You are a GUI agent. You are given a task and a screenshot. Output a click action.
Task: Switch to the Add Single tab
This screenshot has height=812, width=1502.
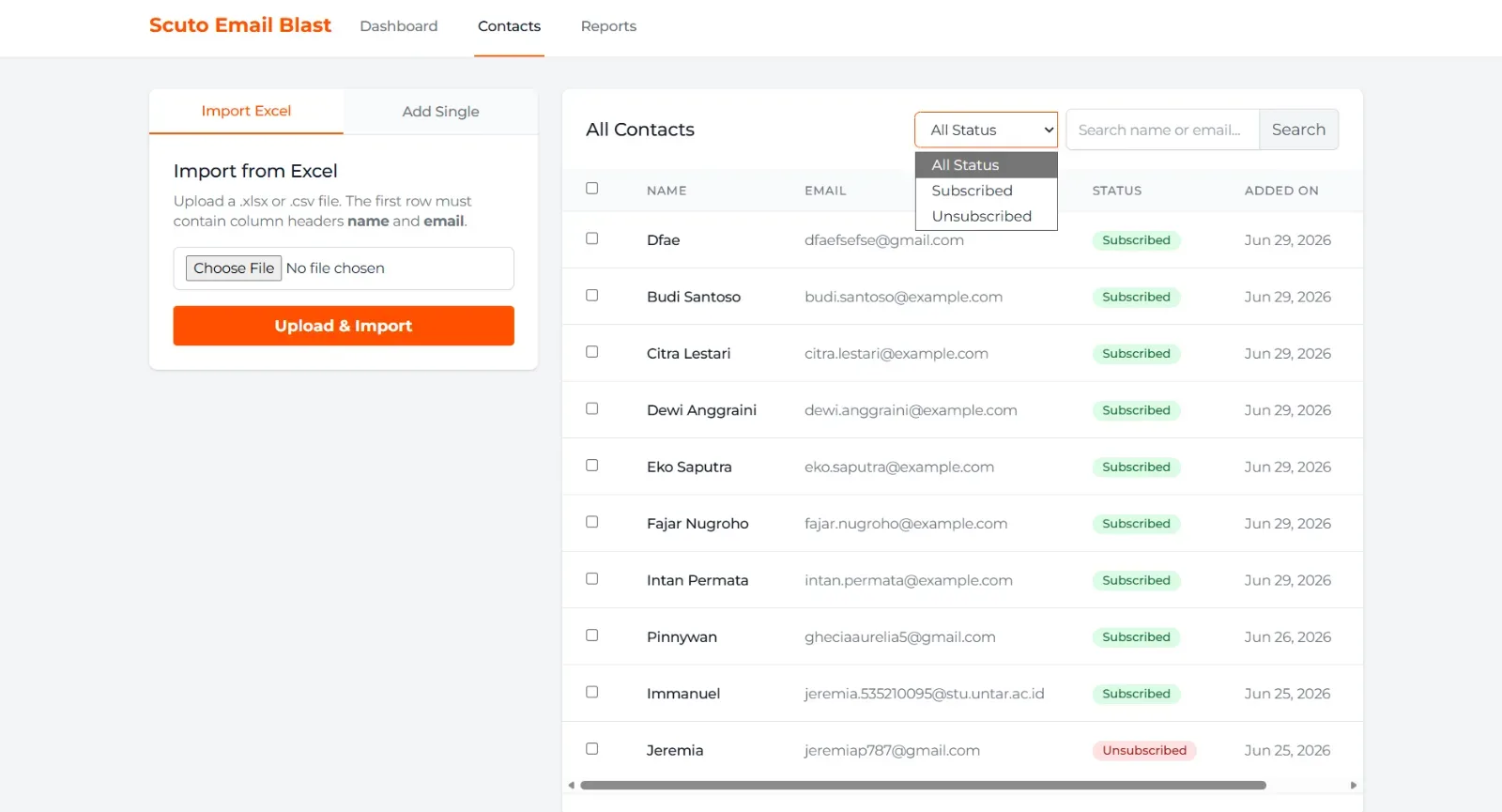(x=440, y=112)
